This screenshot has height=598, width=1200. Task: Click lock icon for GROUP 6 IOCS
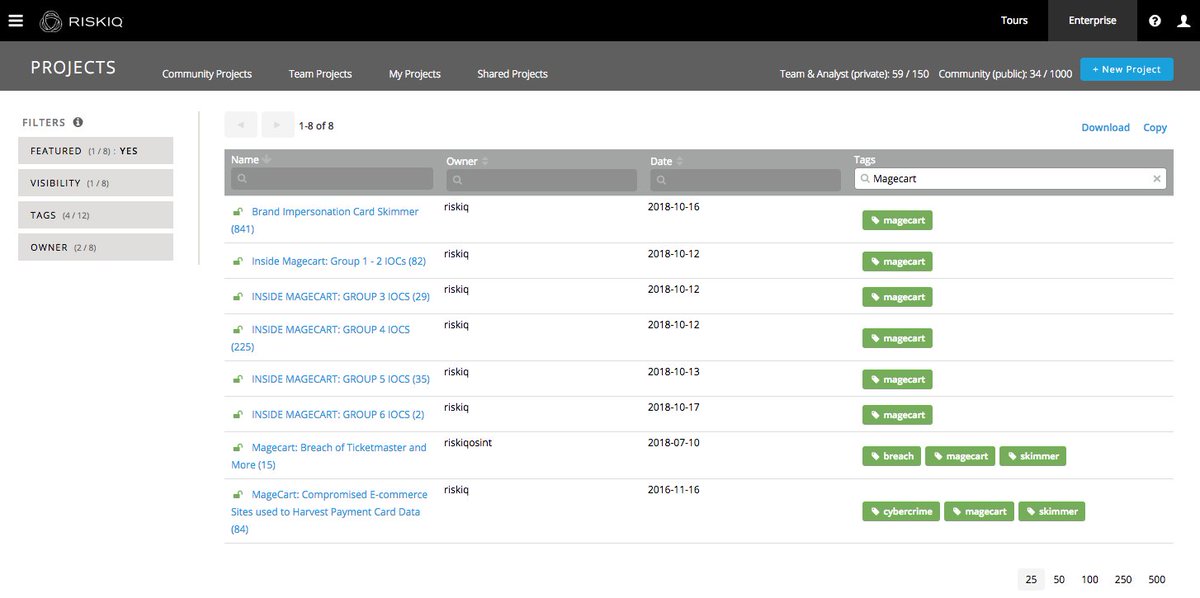pos(238,415)
